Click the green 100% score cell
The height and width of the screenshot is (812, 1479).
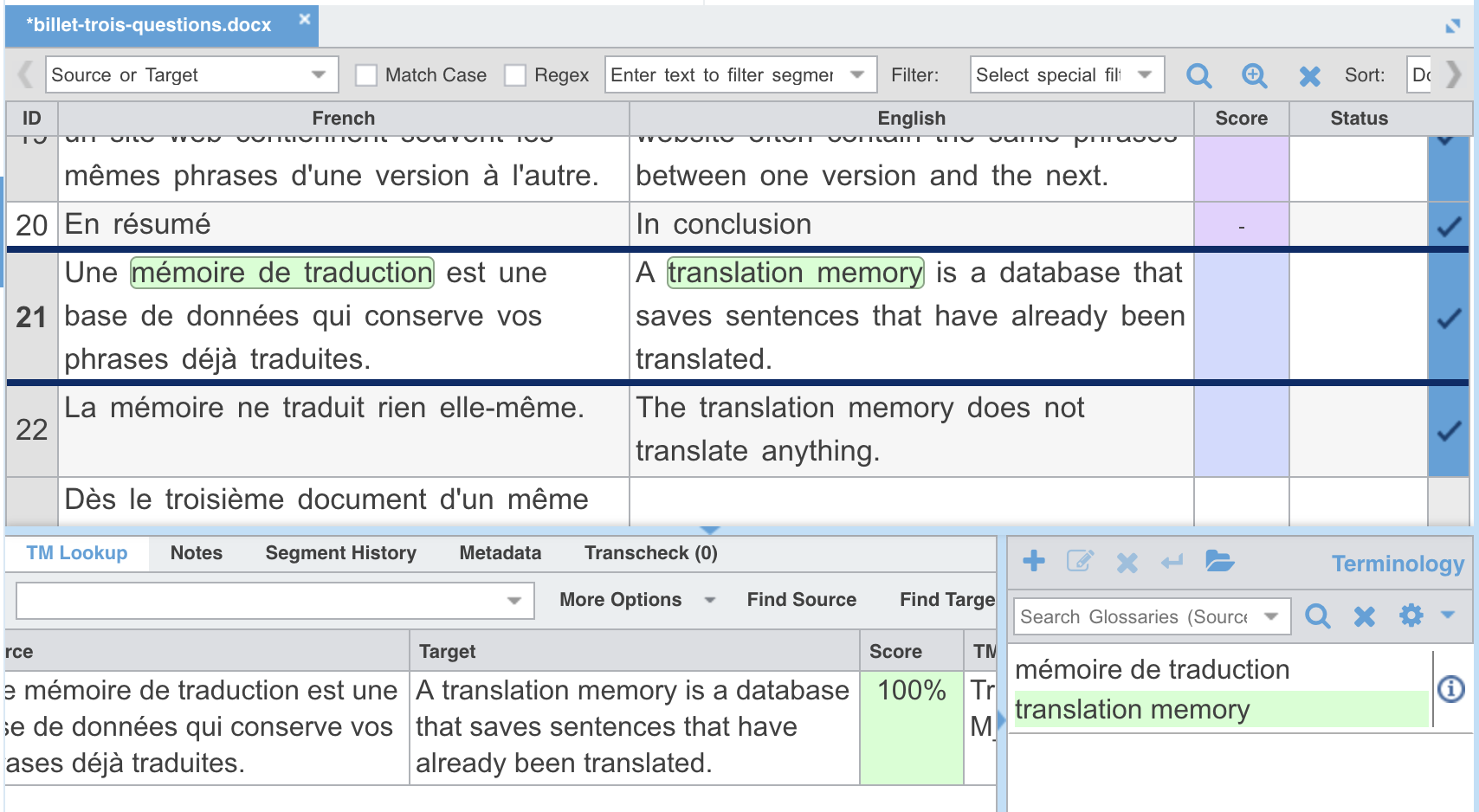(911, 727)
